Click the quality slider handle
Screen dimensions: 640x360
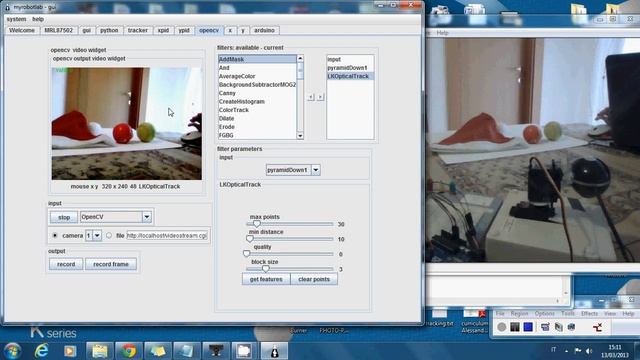click(x=247, y=254)
